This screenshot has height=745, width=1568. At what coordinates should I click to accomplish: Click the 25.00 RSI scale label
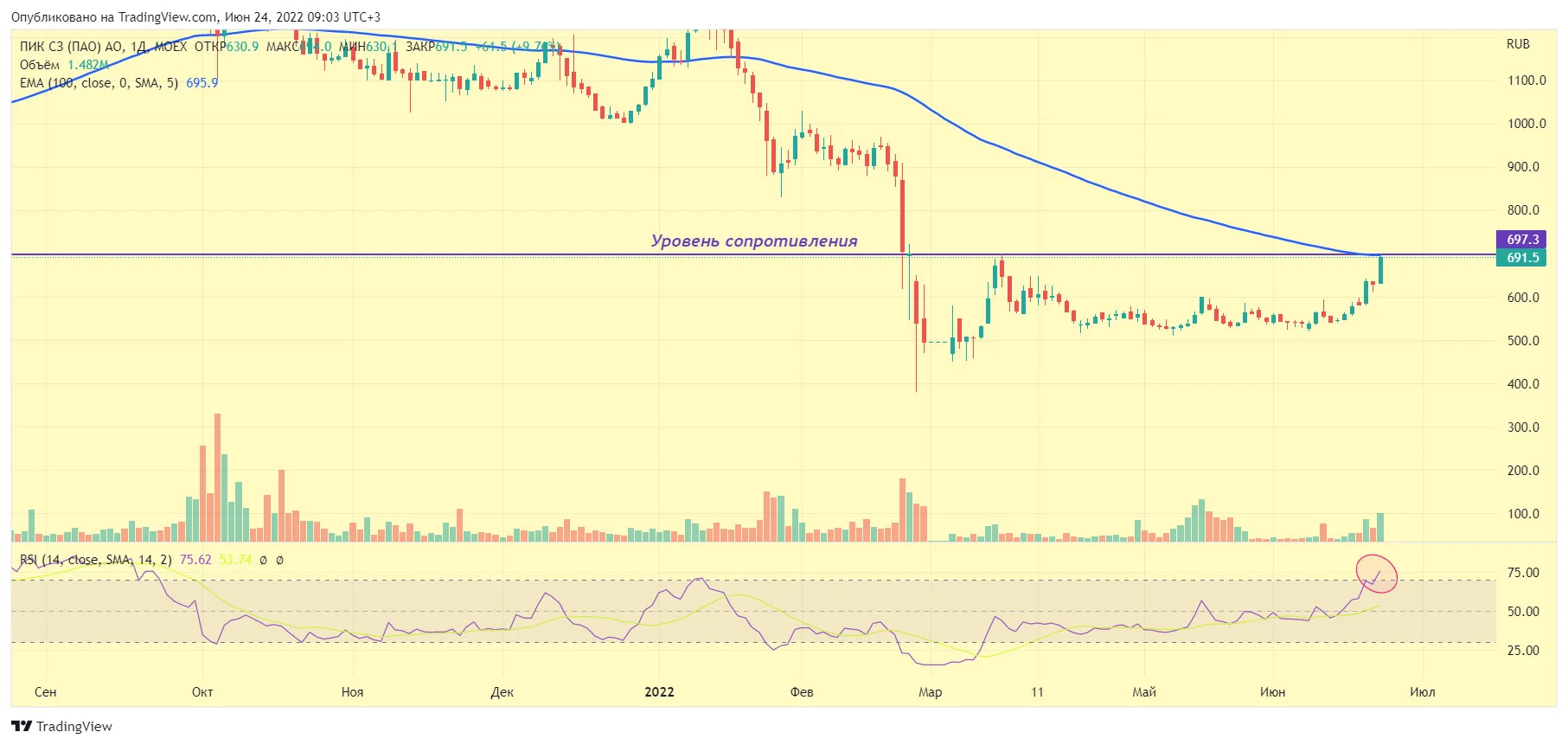point(1523,651)
